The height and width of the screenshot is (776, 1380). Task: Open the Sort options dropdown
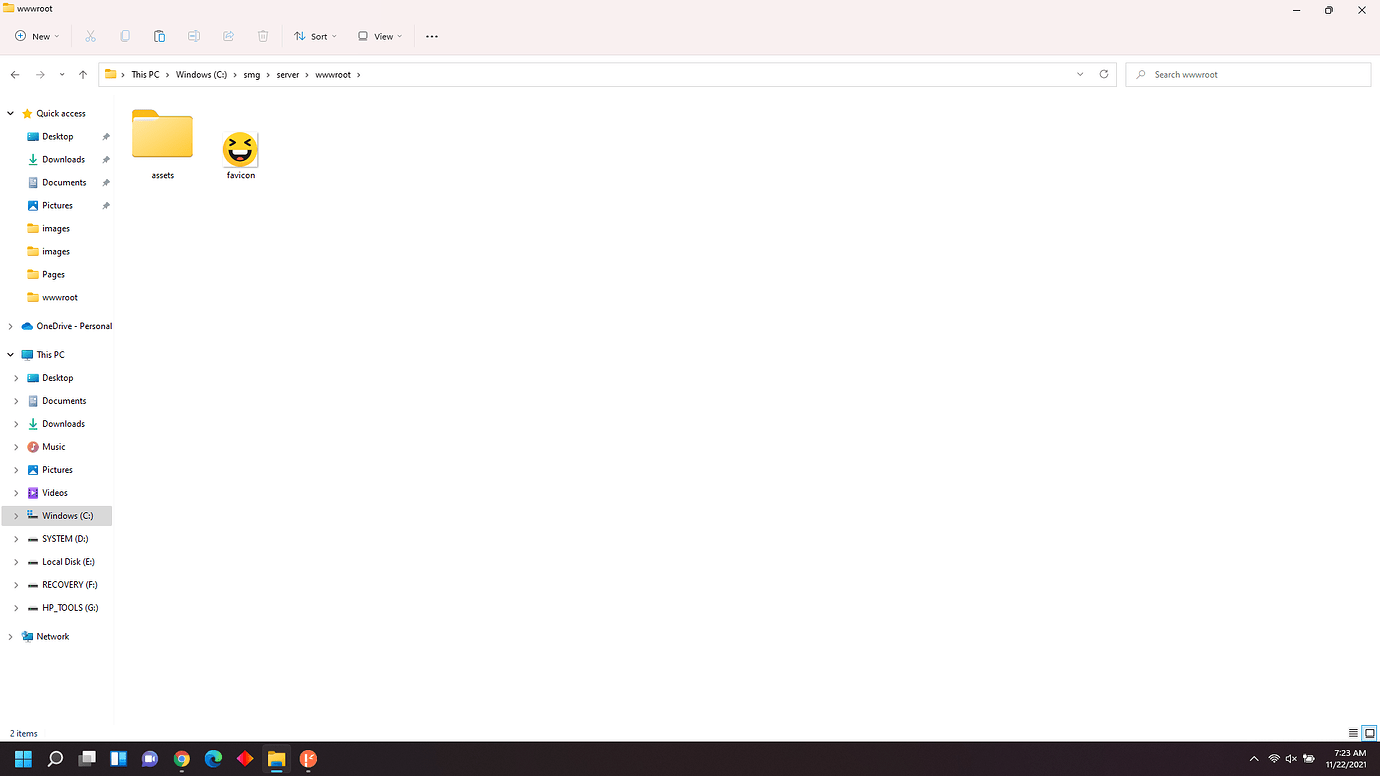coord(315,36)
